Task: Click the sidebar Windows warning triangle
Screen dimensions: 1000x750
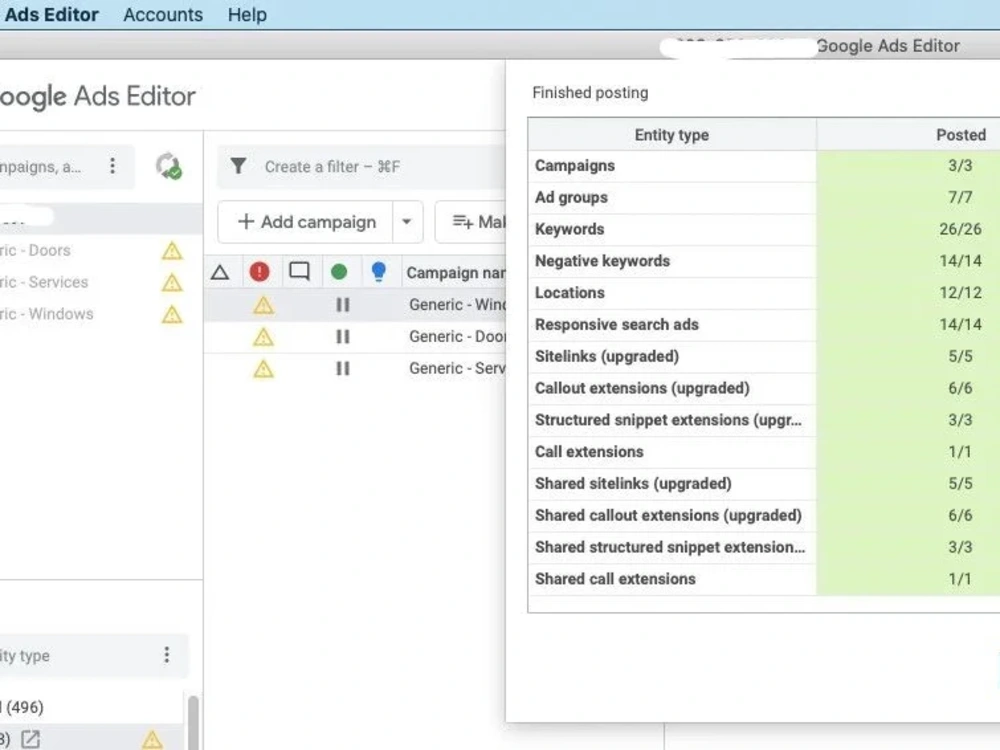Action: pos(172,314)
